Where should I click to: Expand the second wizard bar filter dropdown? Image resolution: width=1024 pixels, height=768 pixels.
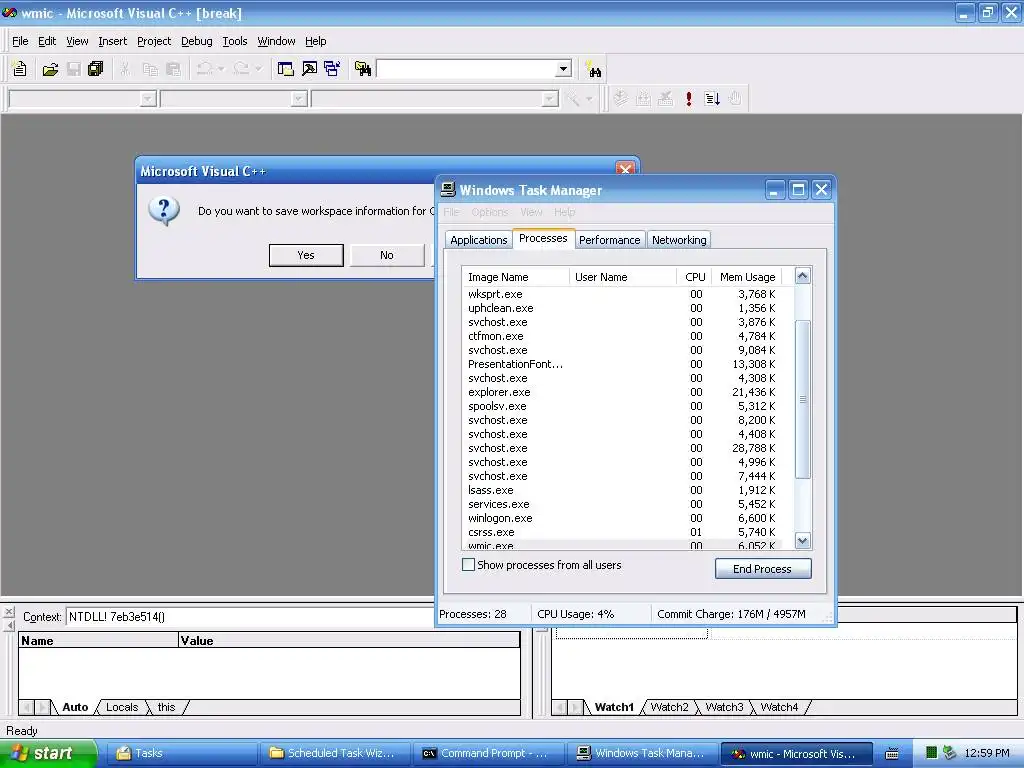(x=298, y=99)
